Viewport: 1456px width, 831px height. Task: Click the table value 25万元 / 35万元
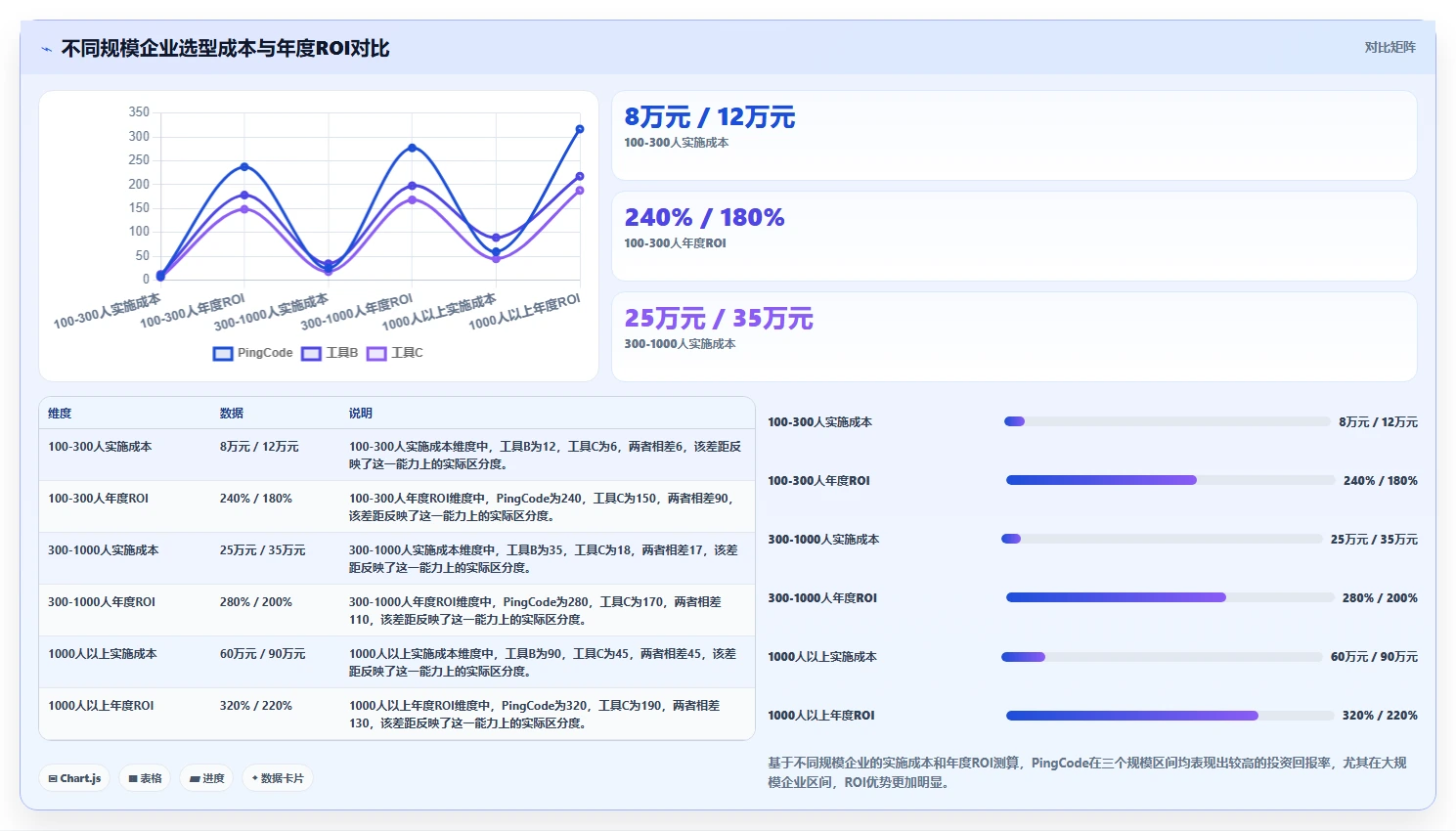pyautogui.click(x=262, y=550)
